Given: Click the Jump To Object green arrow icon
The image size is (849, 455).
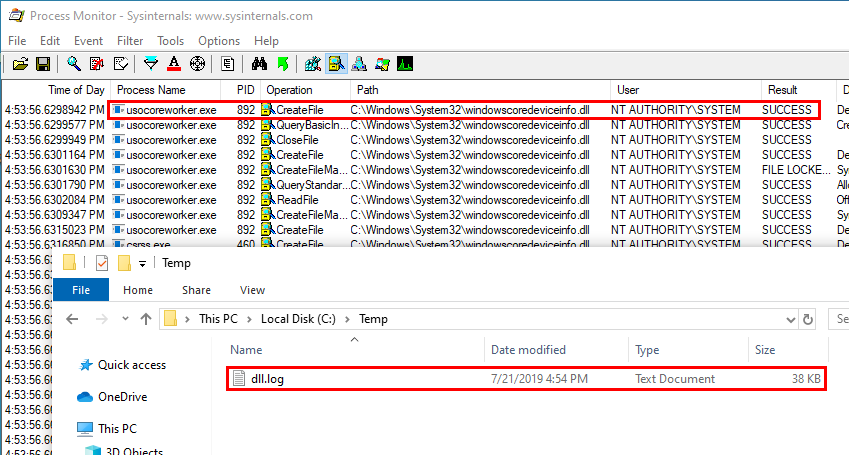Looking at the screenshot, I should click(282, 64).
